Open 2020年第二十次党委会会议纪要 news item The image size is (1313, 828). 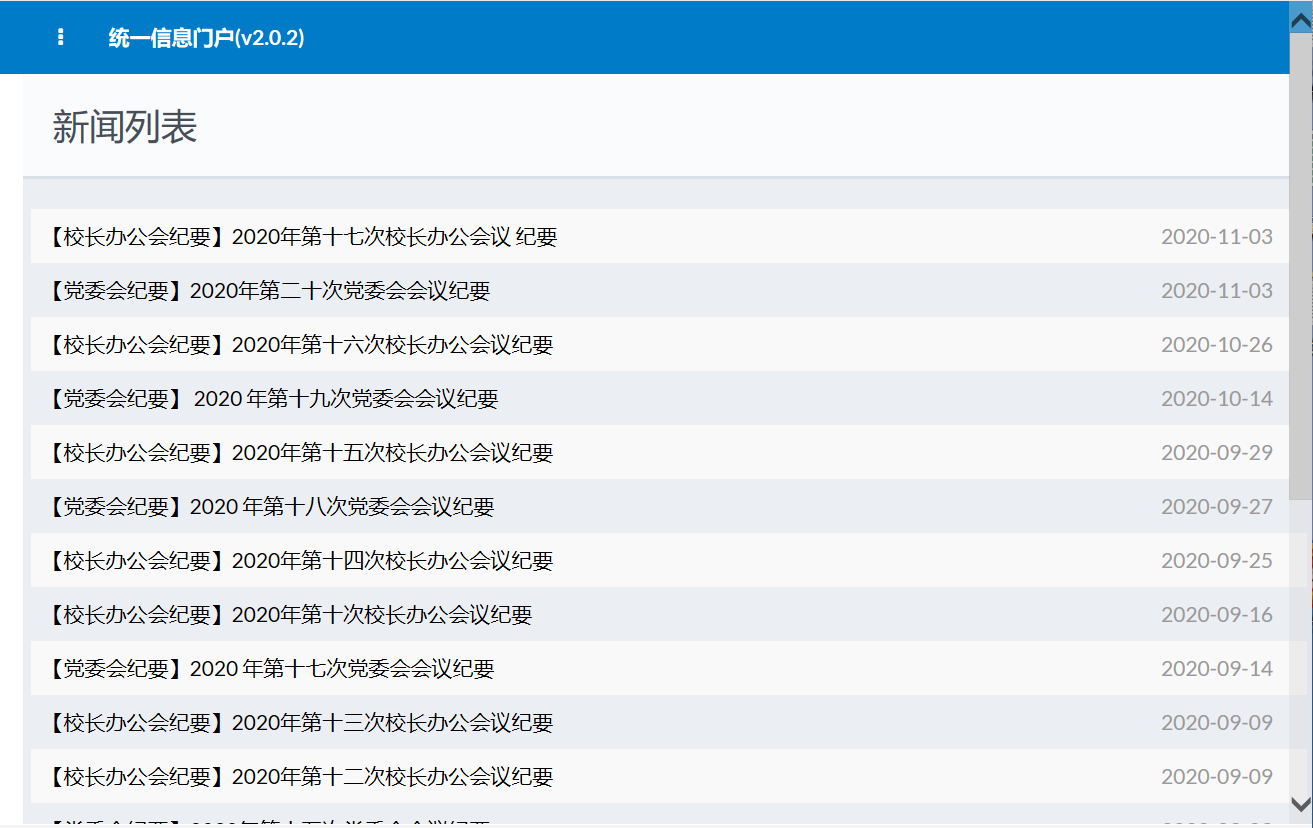pyautogui.click(x=268, y=291)
